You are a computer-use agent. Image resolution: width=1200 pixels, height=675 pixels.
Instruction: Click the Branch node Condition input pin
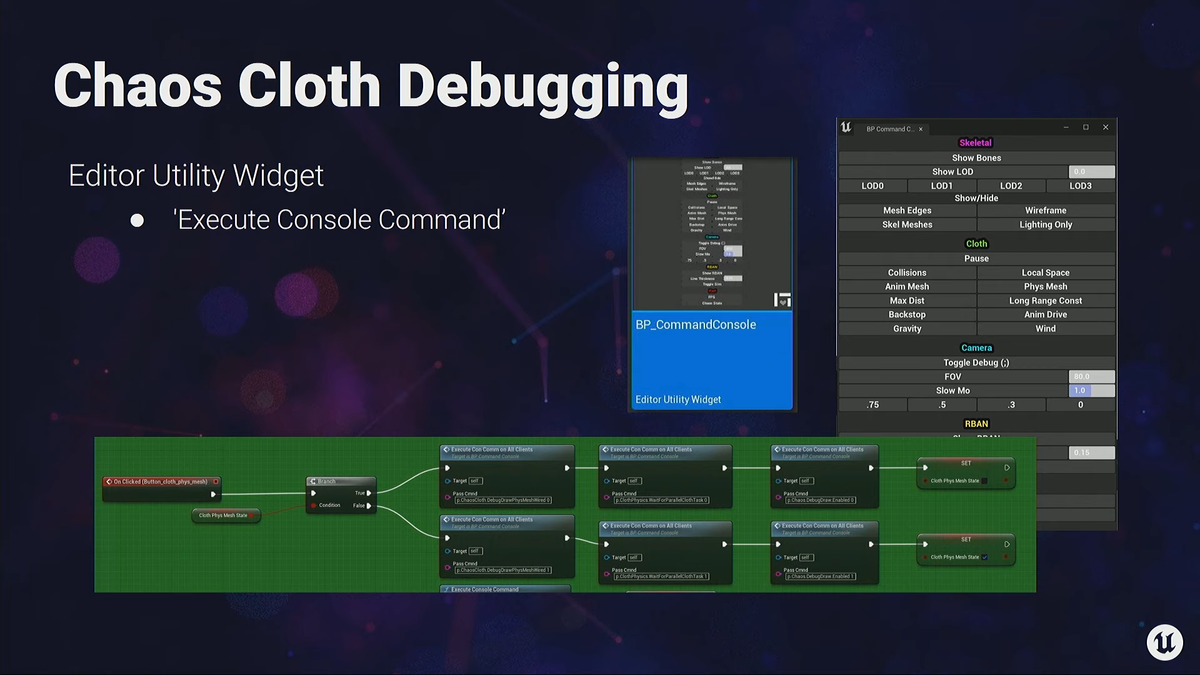pyautogui.click(x=313, y=506)
